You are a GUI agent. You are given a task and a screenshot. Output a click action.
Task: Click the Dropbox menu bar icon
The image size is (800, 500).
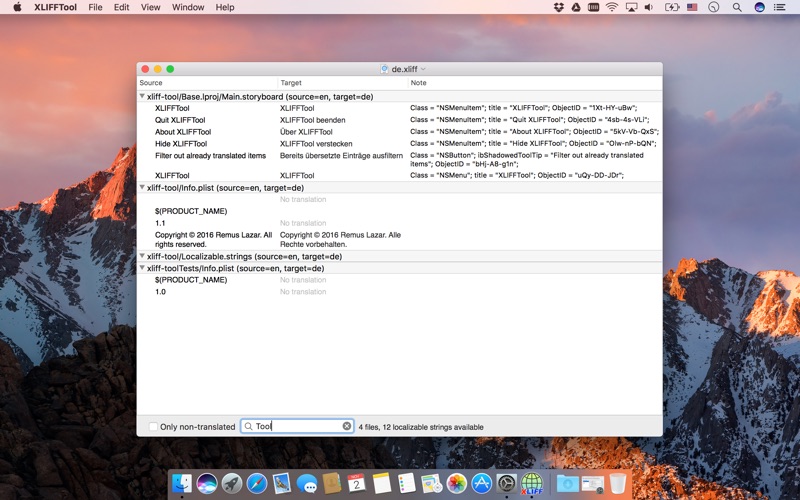pos(558,7)
